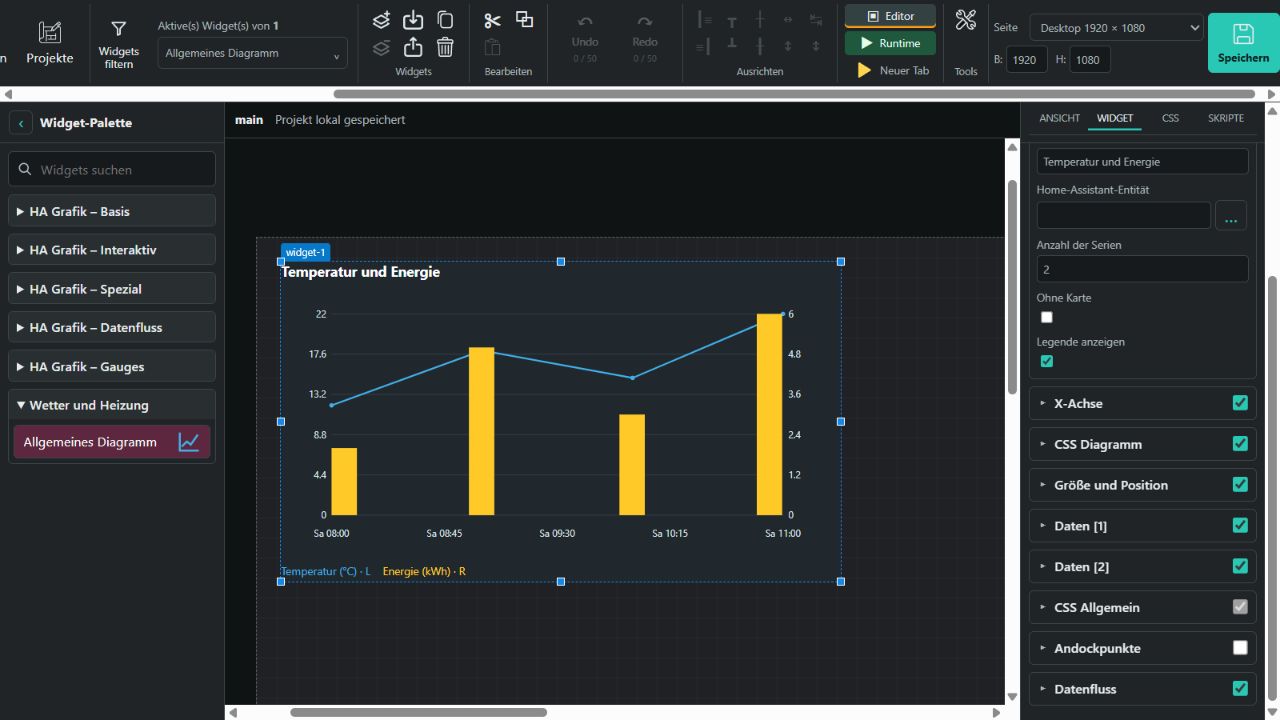The width and height of the screenshot is (1280, 720).
Task: Open the active widget dropdown Allgemeines Diagramm
Action: [x=252, y=53]
